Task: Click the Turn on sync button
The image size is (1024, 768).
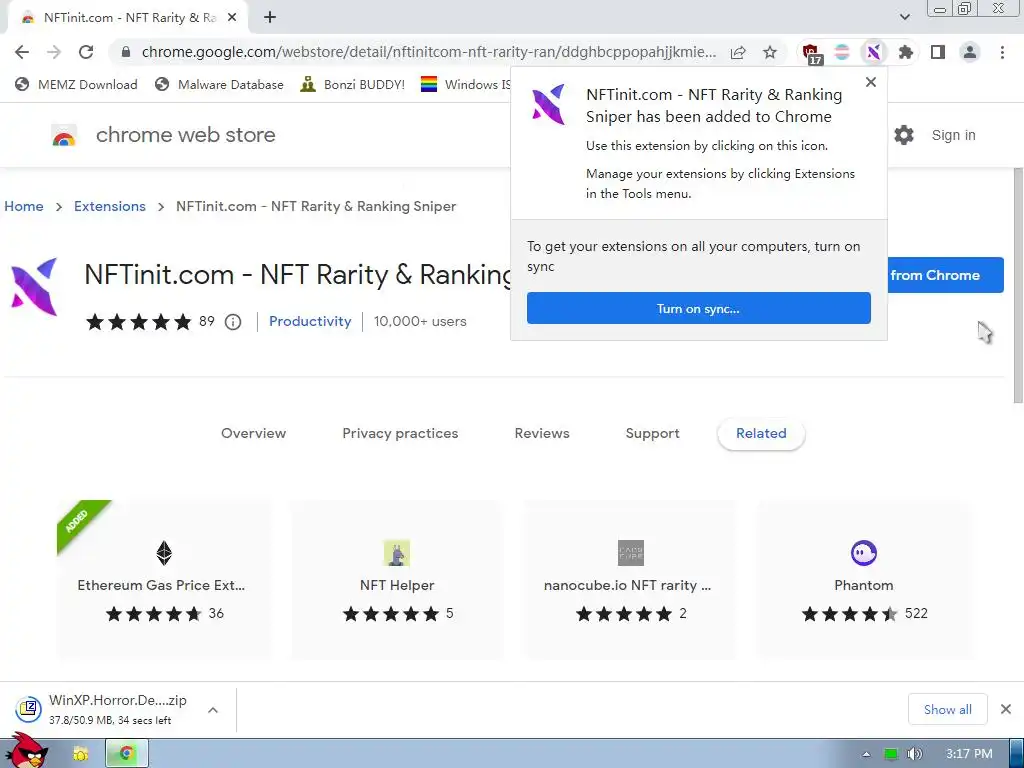Action: (699, 308)
